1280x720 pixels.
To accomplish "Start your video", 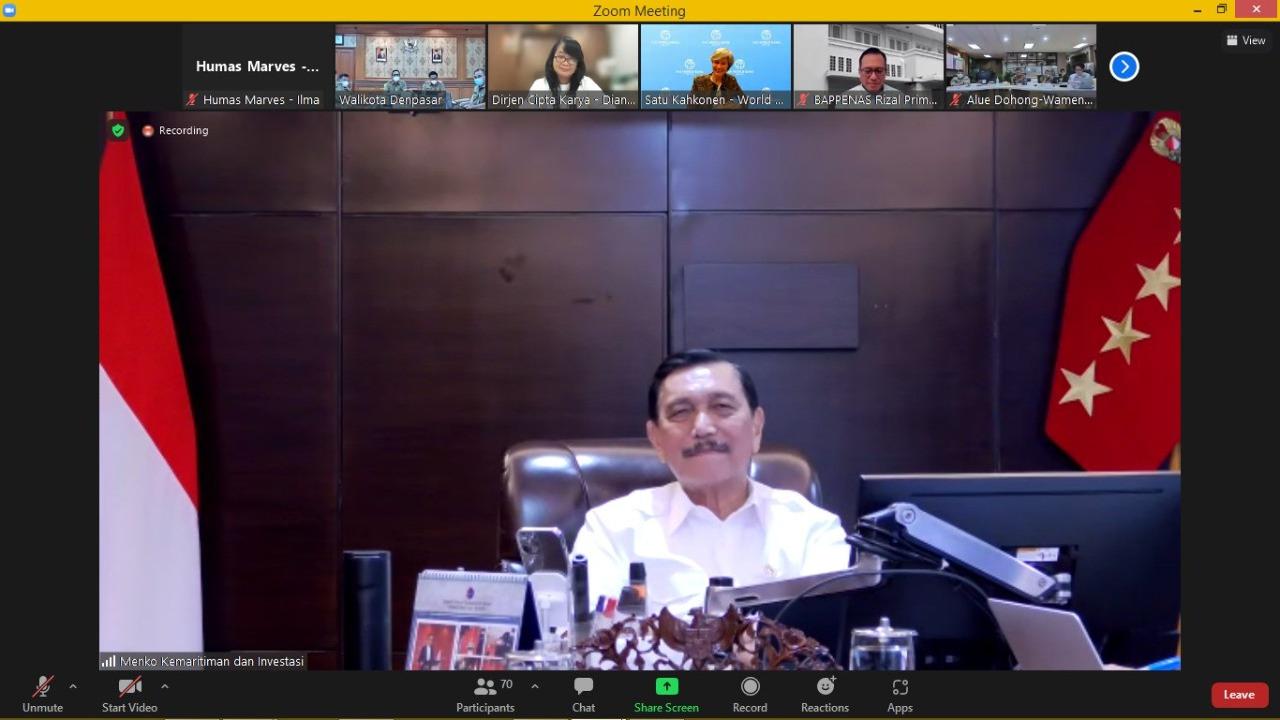I will pos(129,693).
